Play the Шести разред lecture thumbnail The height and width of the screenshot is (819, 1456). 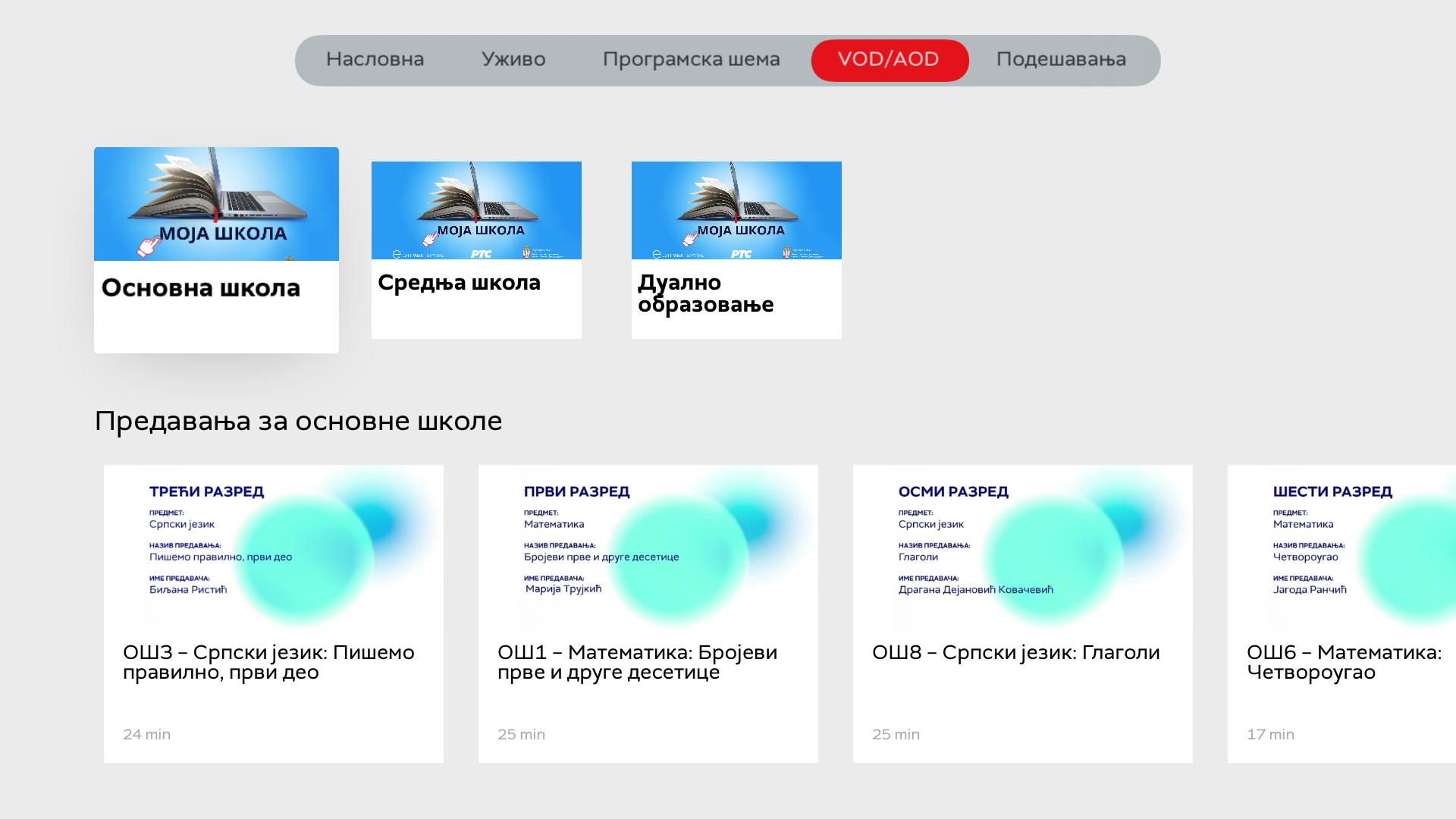pyautogui.click(x=1341, y=547)
